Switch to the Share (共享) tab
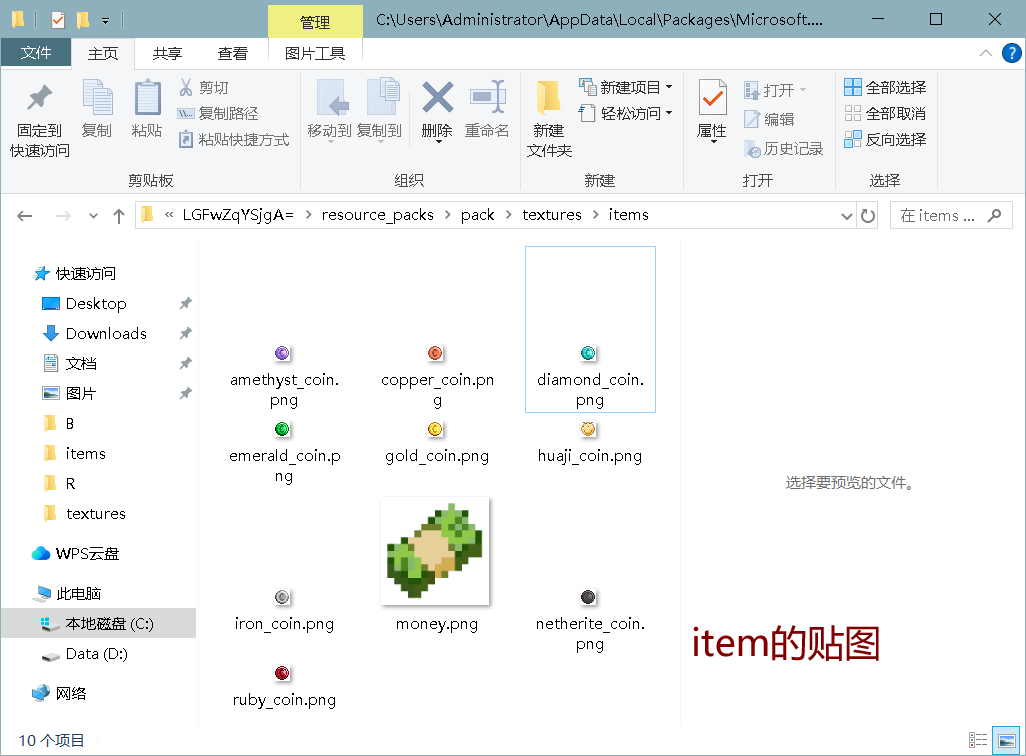Image resolution: width=1026 pixels, height=756 pixels. [167, 53]
